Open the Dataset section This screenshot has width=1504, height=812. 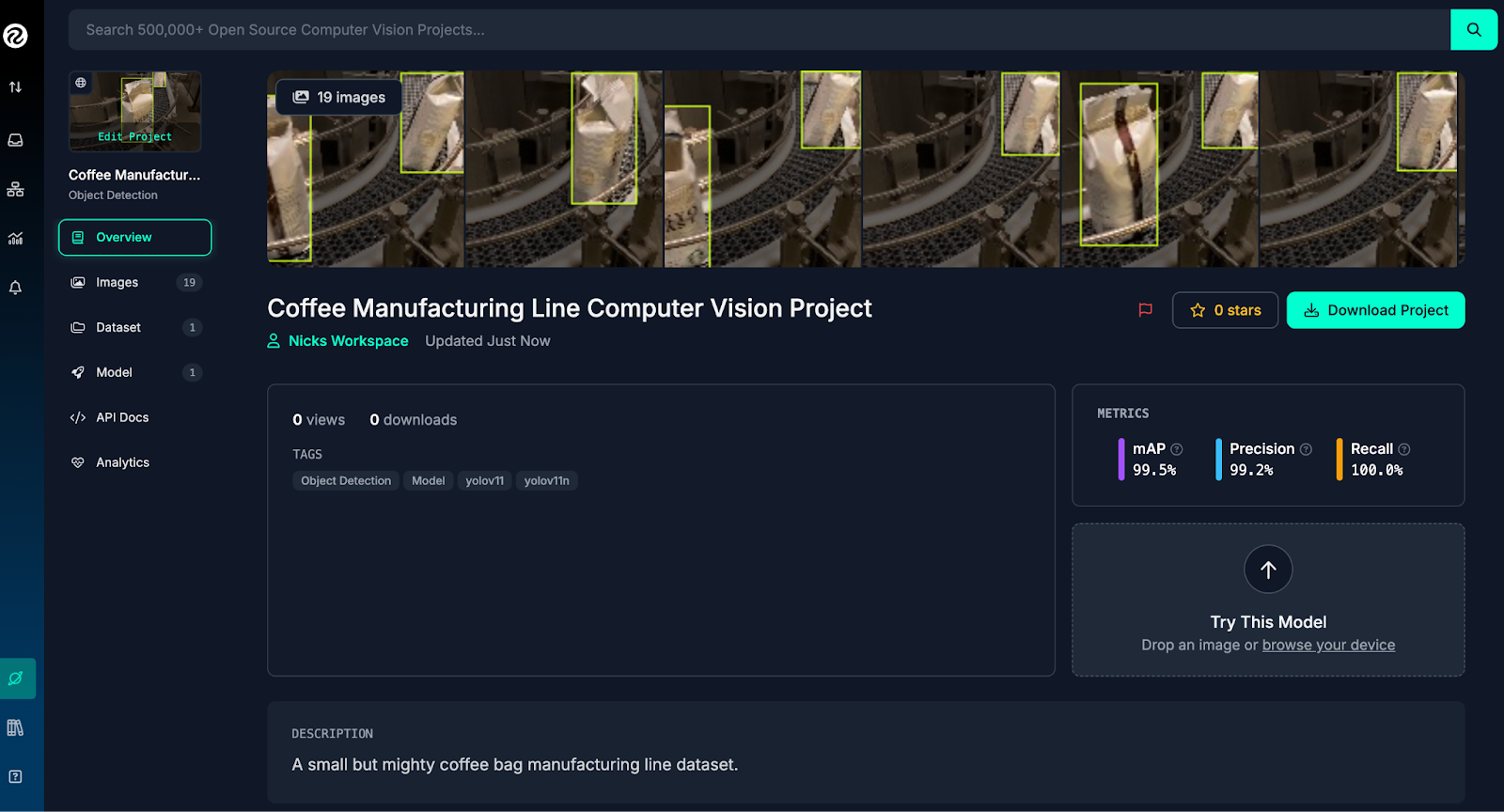click(135, 327)
